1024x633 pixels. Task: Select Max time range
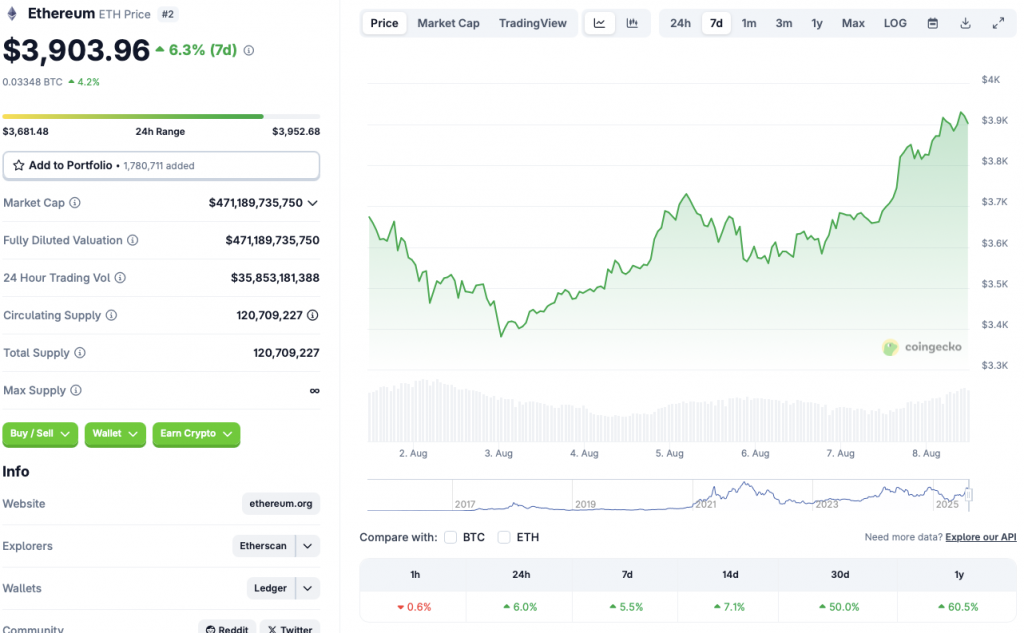pos(853,23)
